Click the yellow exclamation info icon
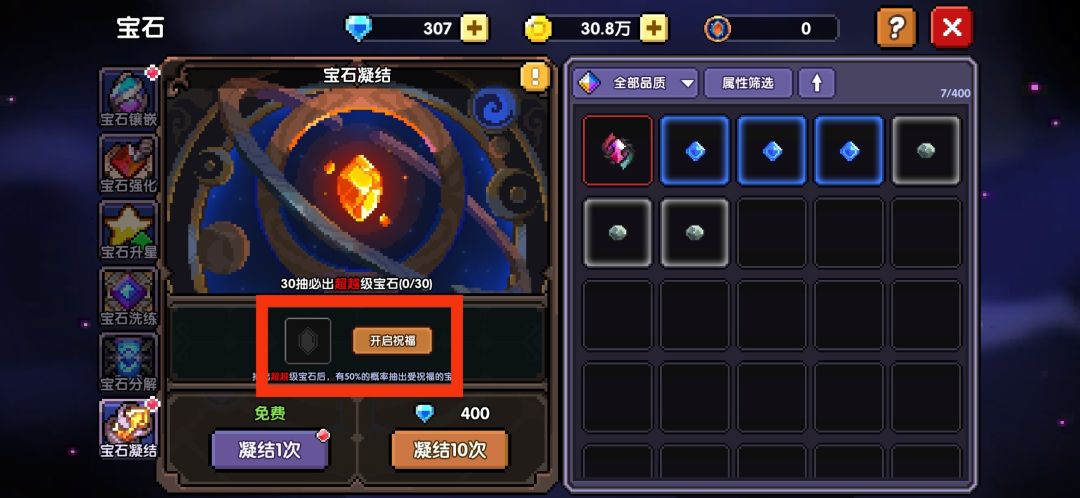The height and width of the screenshot is (498, 1080). pyautogui.click(x=535, y=76)
